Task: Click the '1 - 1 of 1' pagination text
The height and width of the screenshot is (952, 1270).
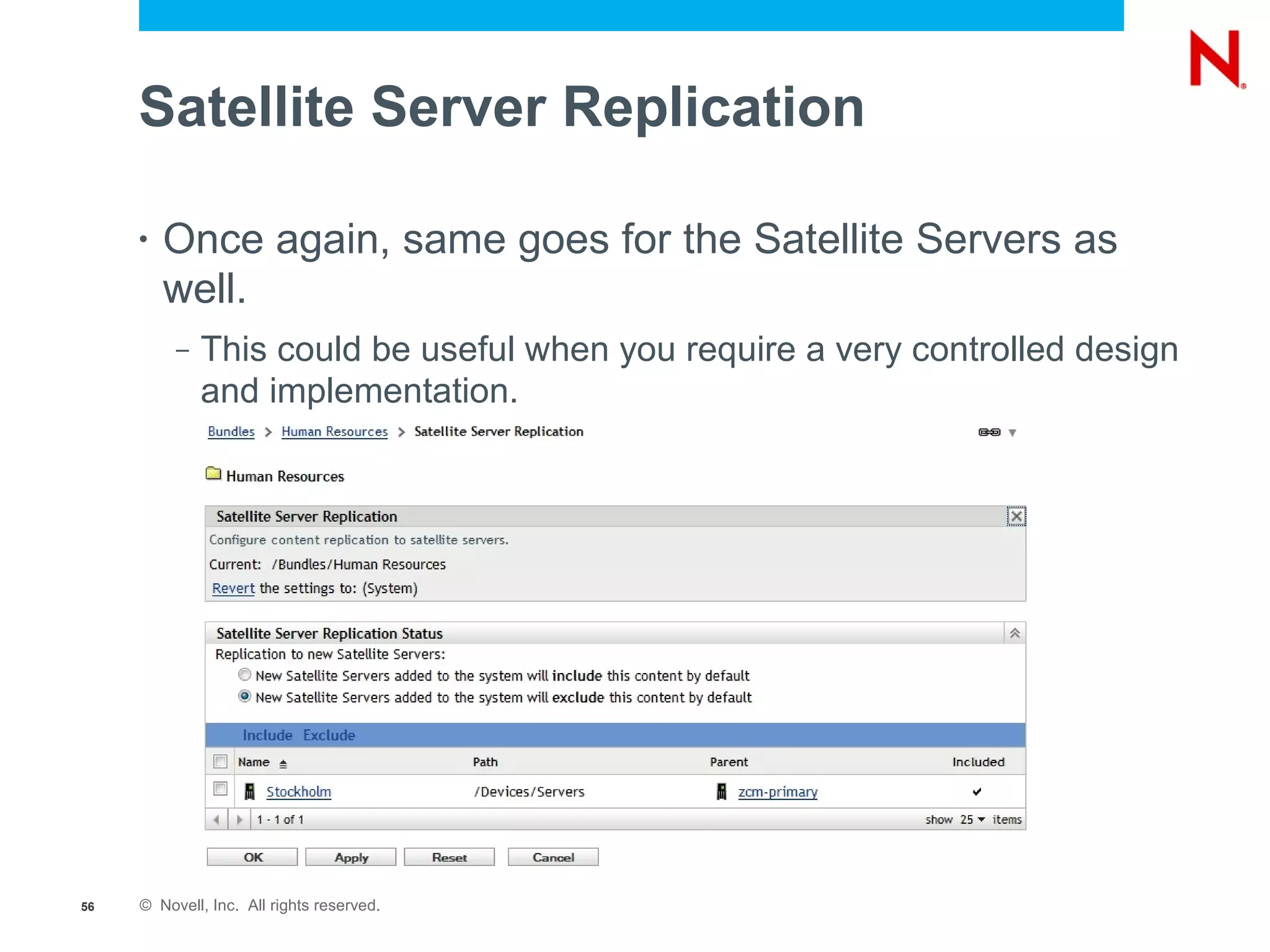Action: tap(280, 819)
